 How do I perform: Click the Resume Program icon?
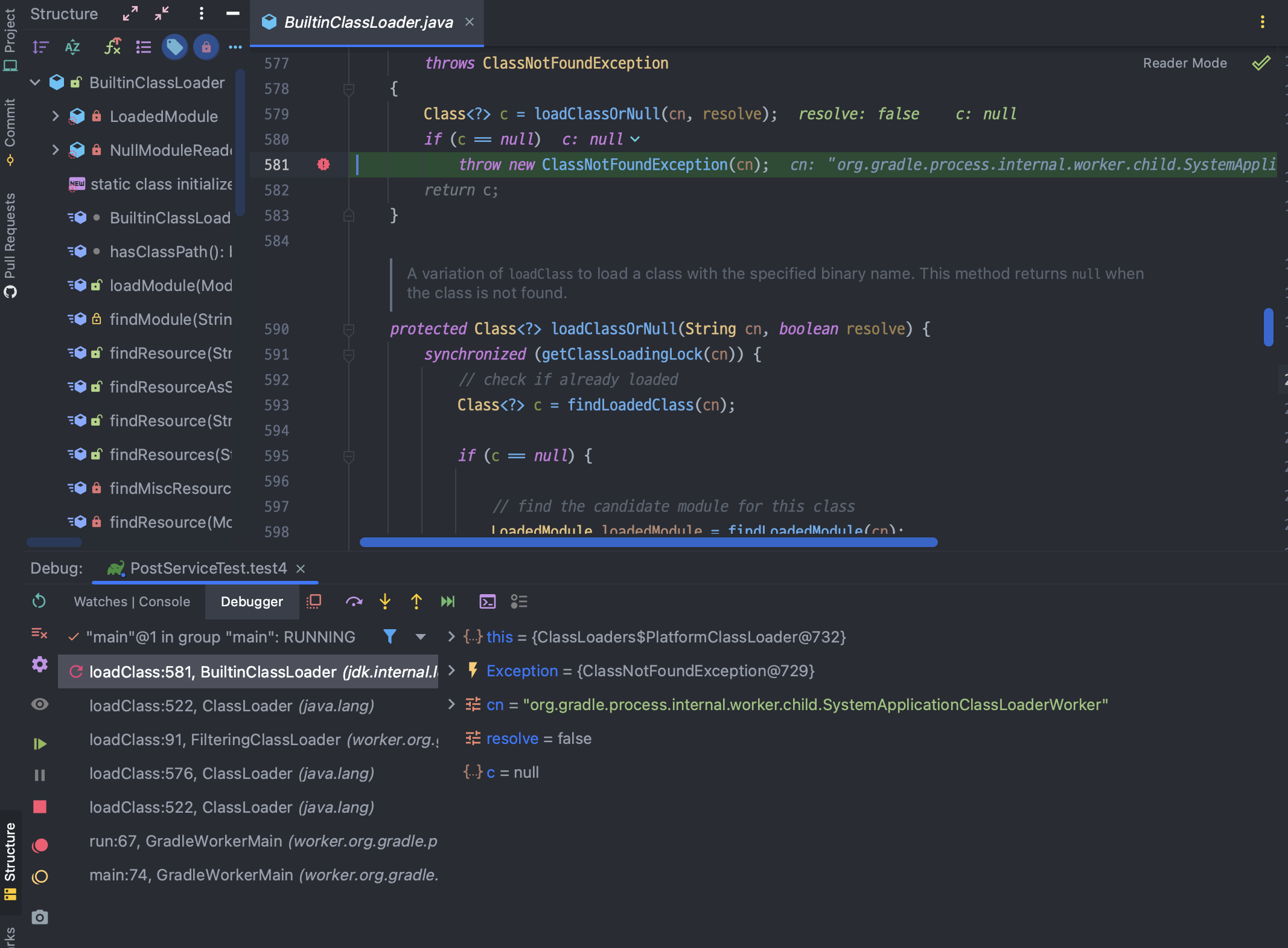pos(40,743)
